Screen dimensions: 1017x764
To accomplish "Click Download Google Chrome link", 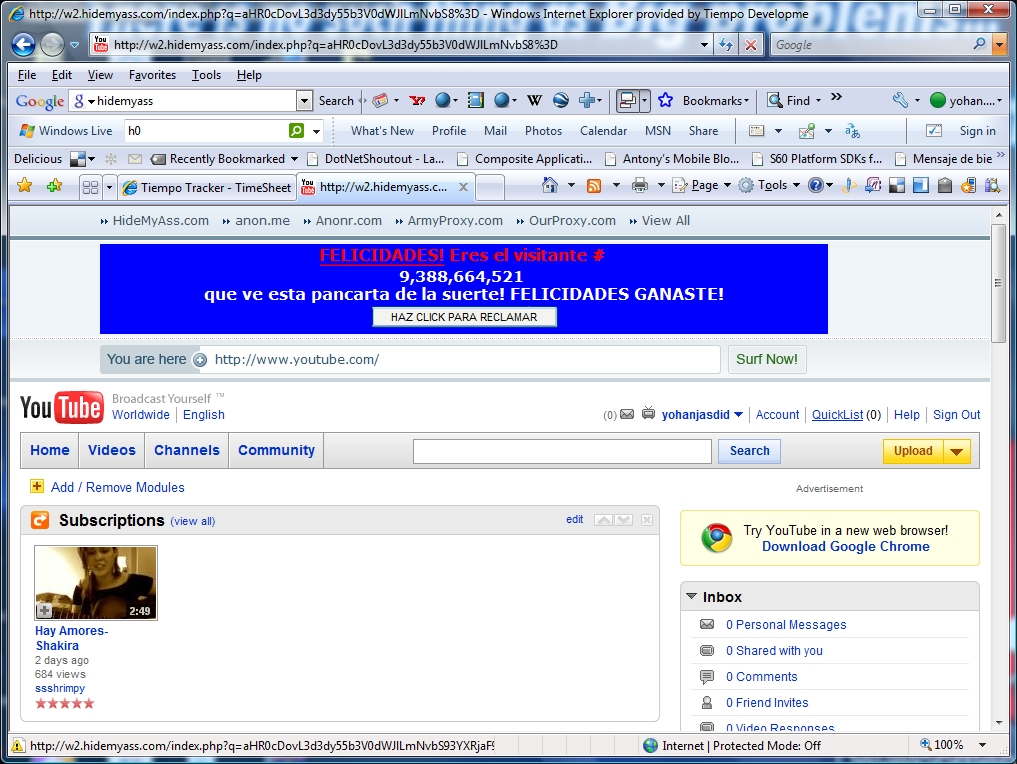I will pyautogui.click(x=846, y=546).
